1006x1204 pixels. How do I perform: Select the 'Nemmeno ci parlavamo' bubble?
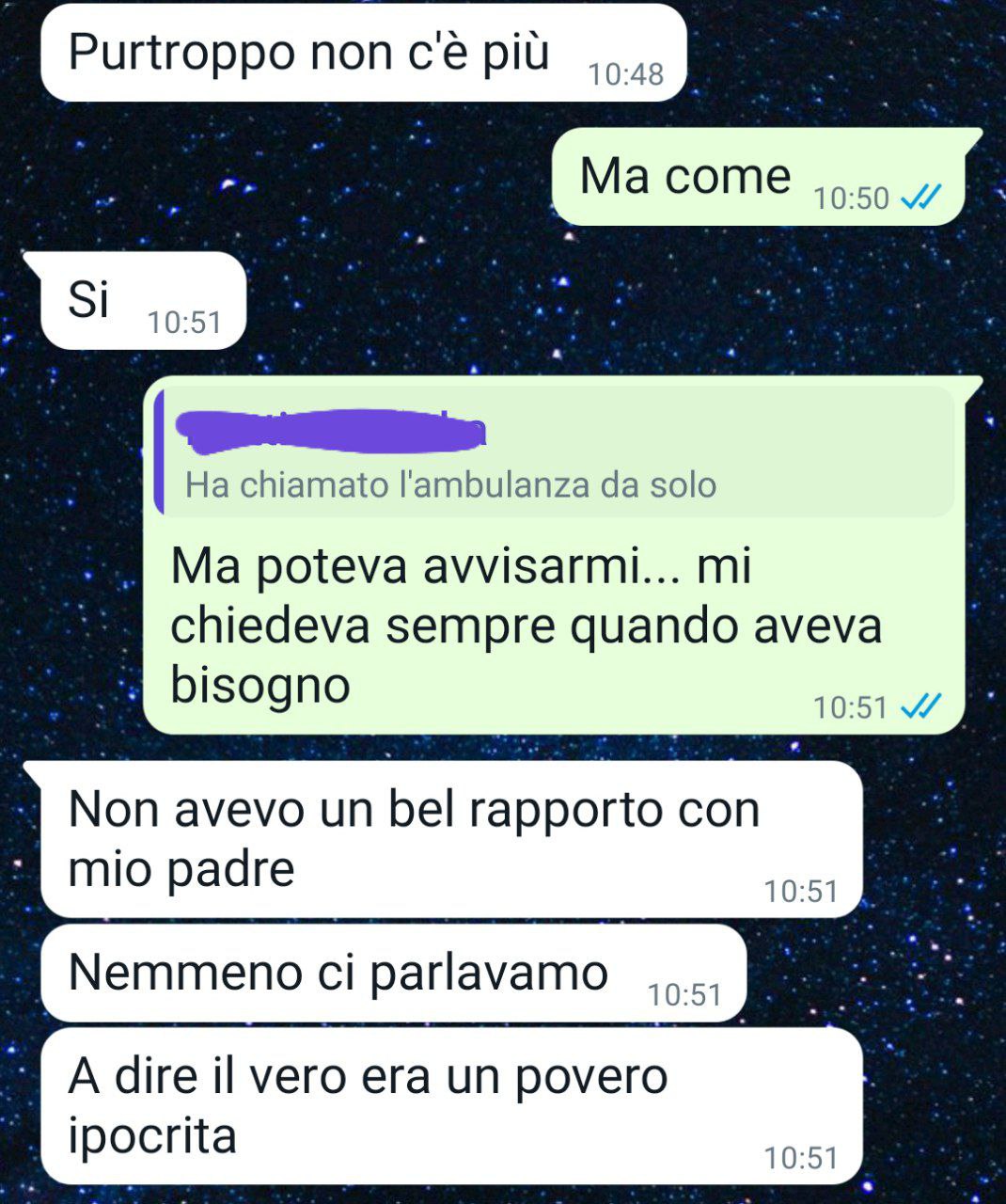pyautogui.click(x=393, y=974)
